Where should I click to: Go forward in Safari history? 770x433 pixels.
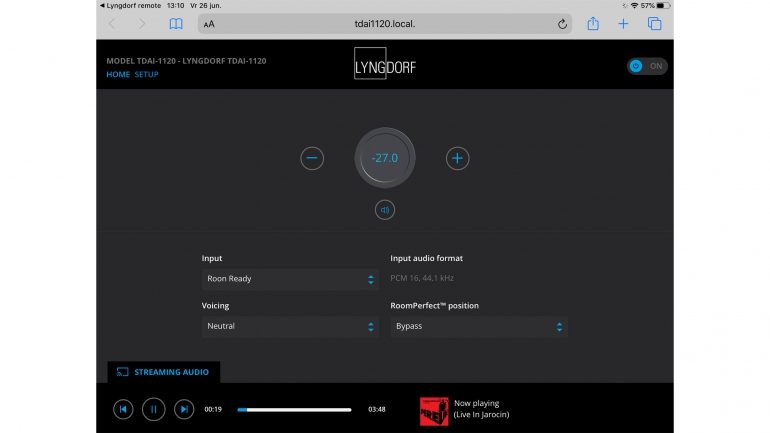(141, 24)
